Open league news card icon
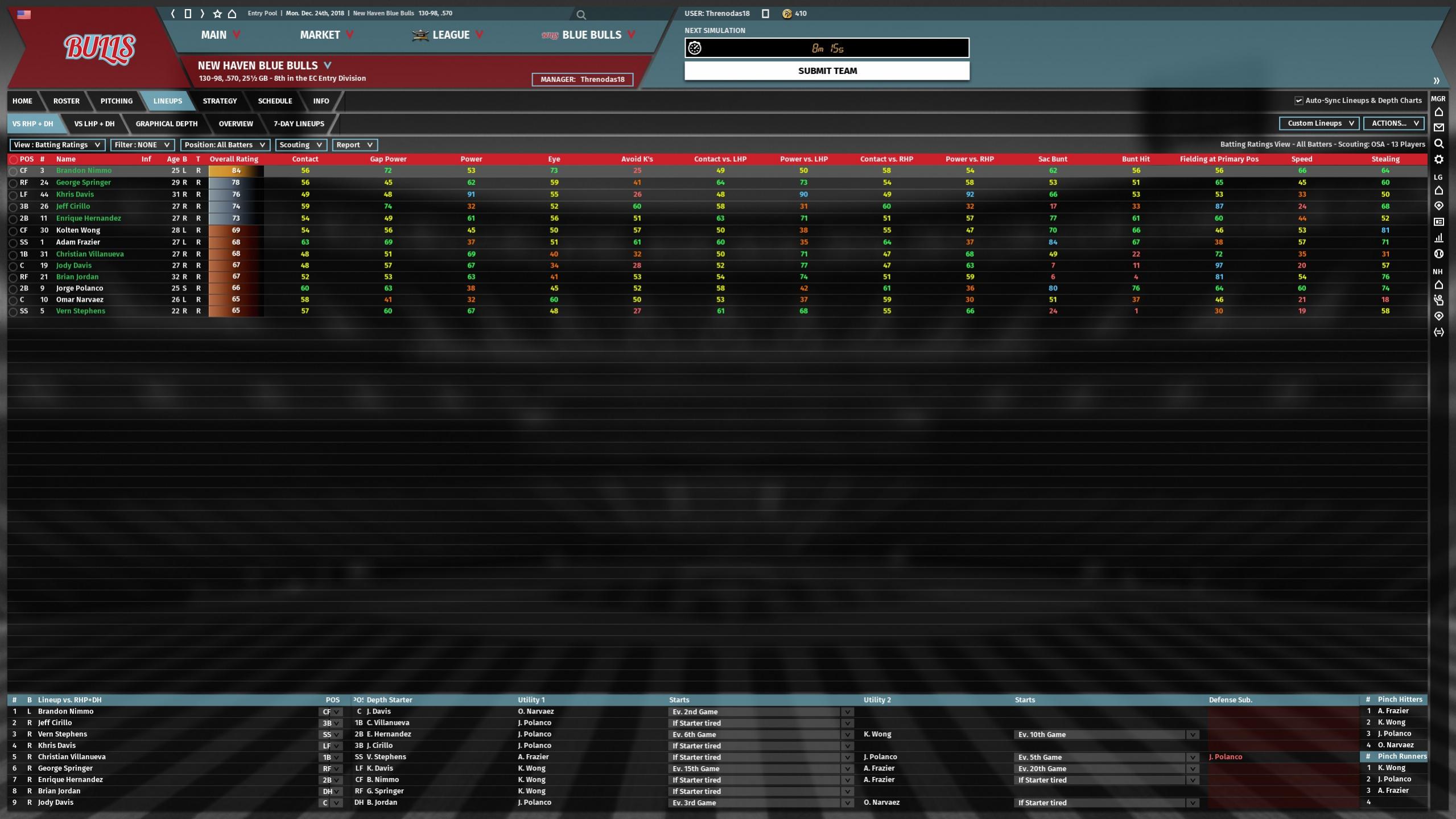This screenshot has height=819, width=1456. tap(1439, 221)
